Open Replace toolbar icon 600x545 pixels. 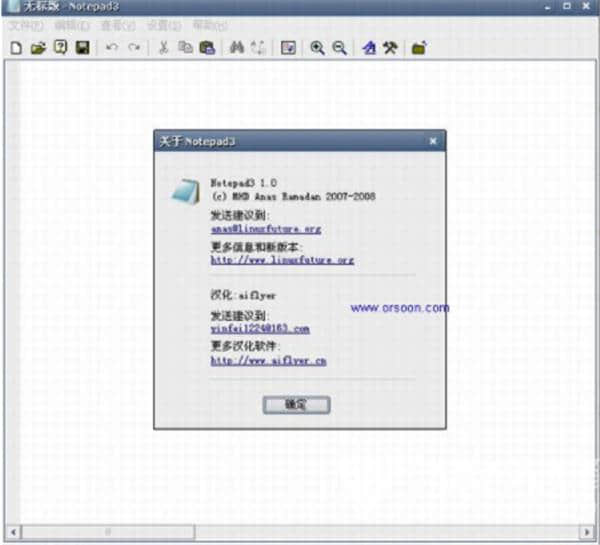point(258,48)
